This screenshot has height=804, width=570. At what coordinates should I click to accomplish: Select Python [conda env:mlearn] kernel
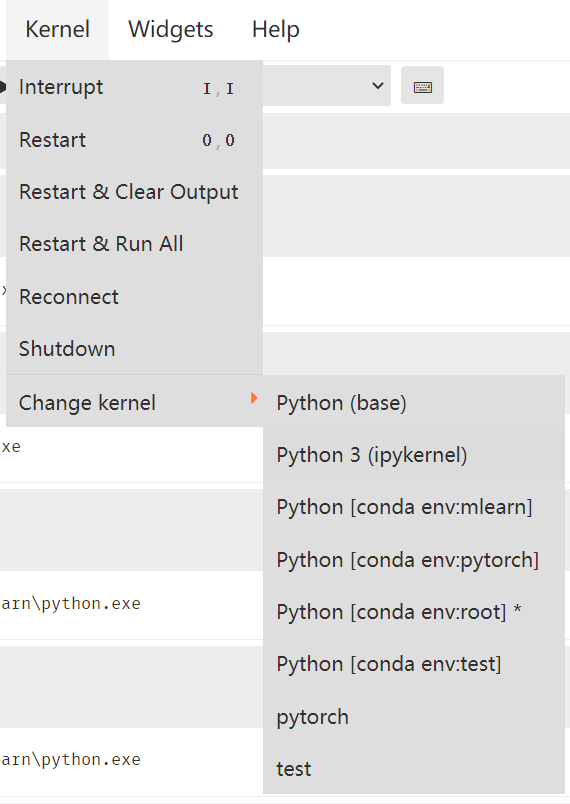(414, 508)
